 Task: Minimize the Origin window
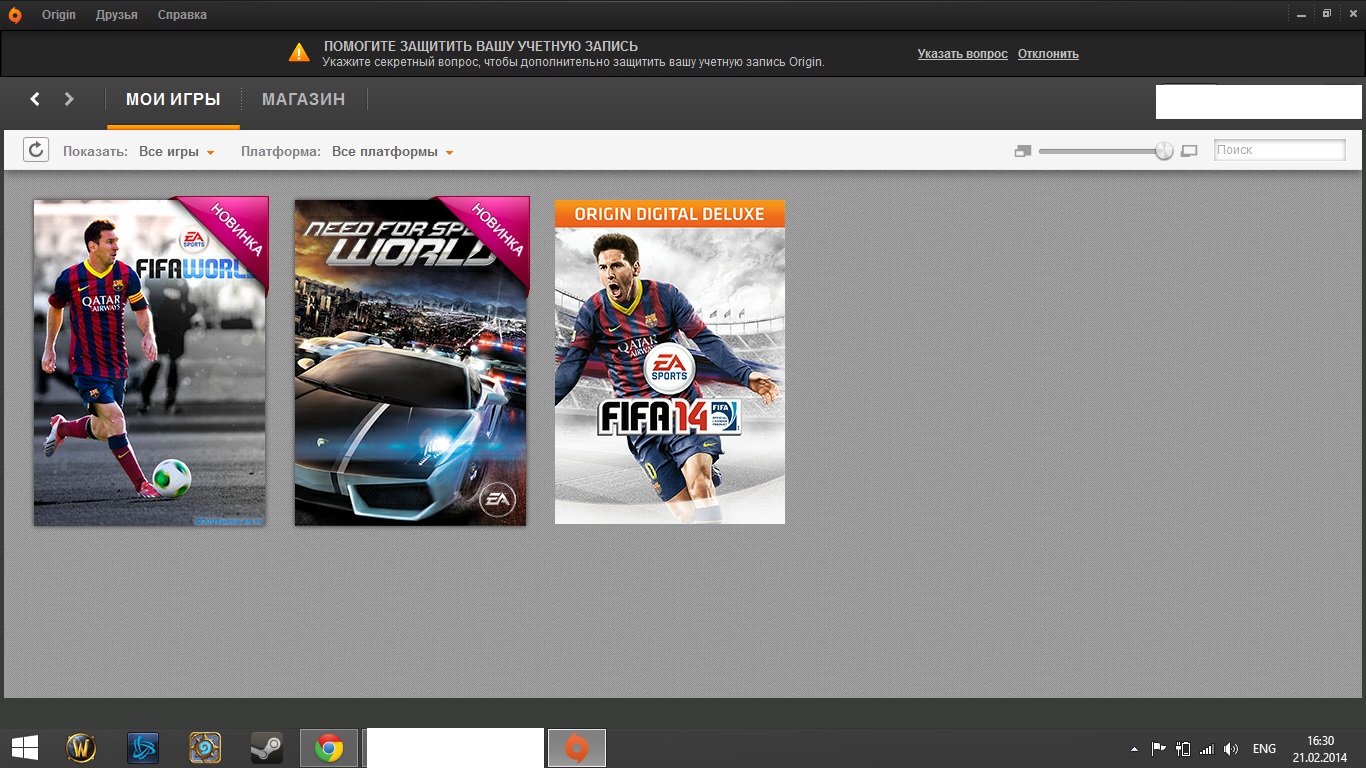(1299, 14)
